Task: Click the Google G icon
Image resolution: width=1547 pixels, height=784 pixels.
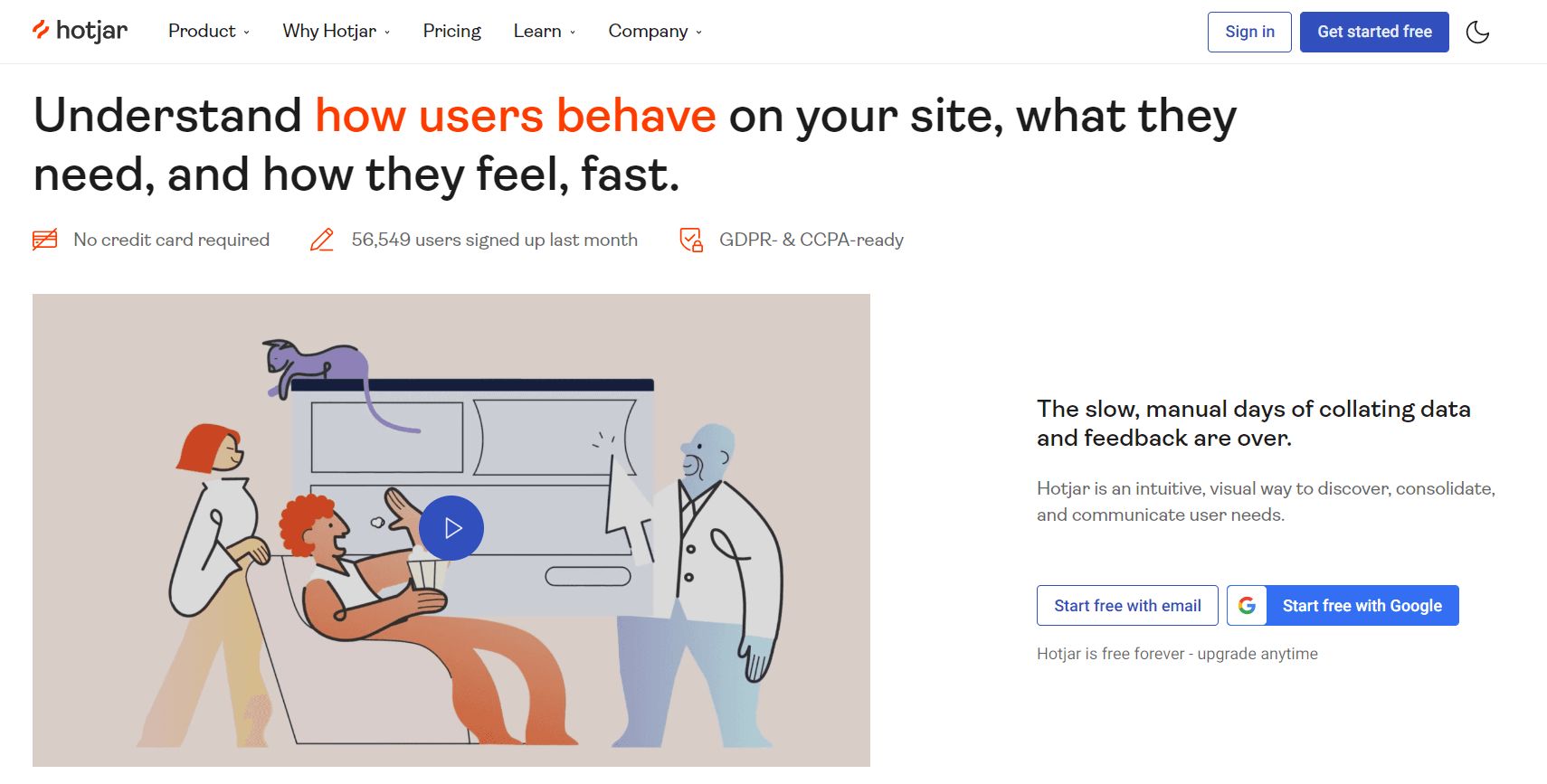Action: [1248, 605]
